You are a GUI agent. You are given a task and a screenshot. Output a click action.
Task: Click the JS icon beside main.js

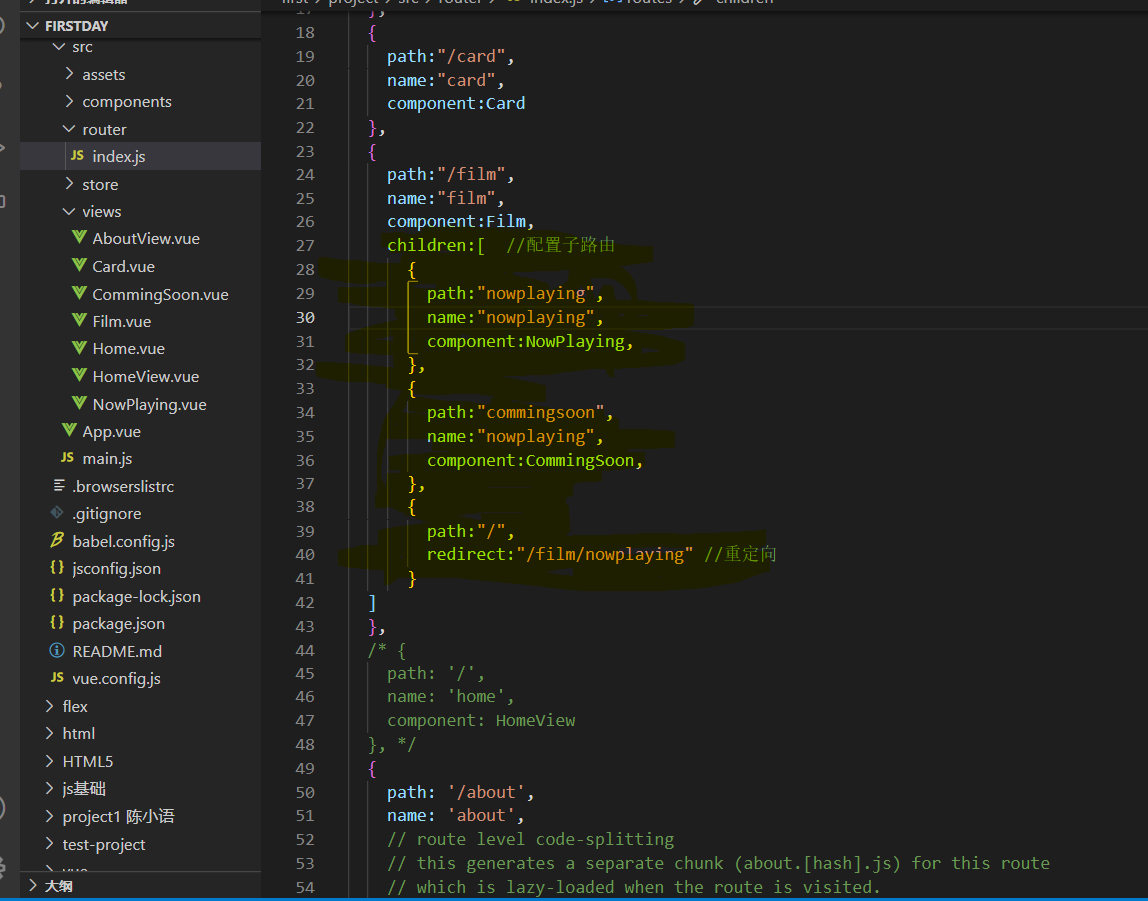coord(67,457)
